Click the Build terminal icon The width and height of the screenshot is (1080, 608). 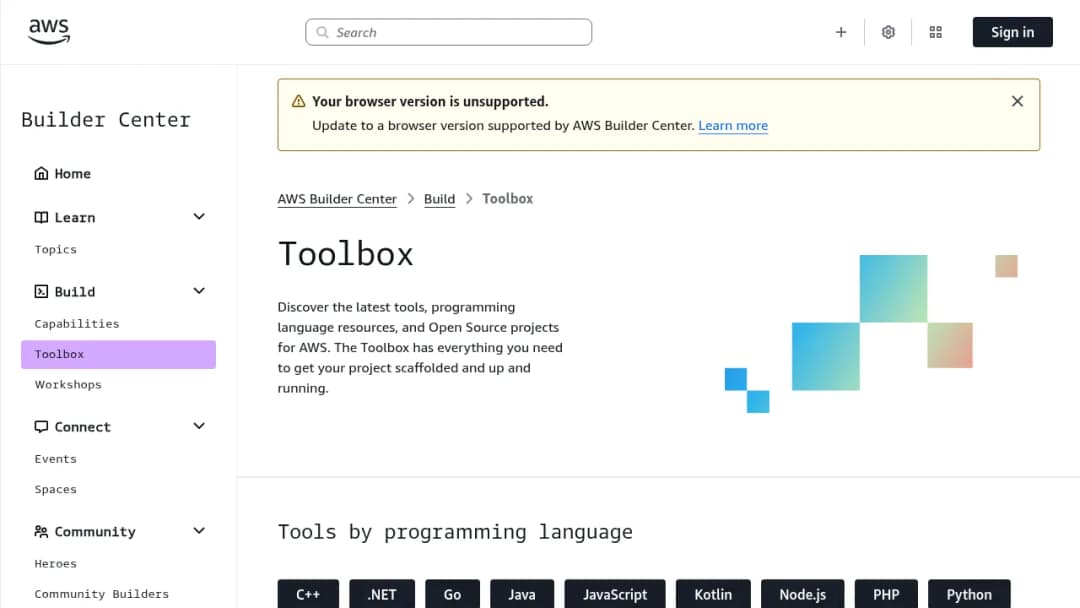(41, 292)
